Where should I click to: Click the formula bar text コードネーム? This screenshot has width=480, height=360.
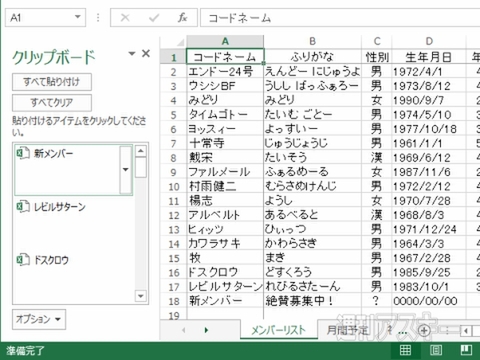pyautogui.click(x=239, y=18)
